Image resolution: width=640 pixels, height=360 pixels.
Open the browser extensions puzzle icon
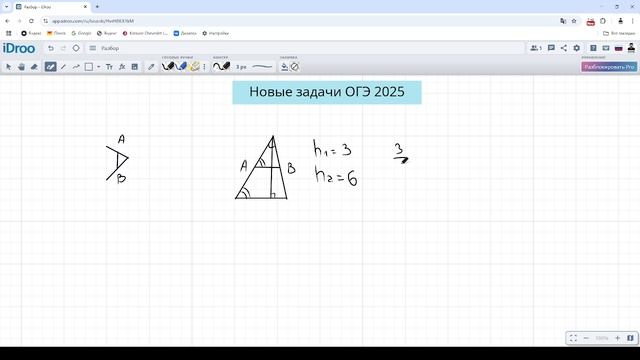click(603, 21)
